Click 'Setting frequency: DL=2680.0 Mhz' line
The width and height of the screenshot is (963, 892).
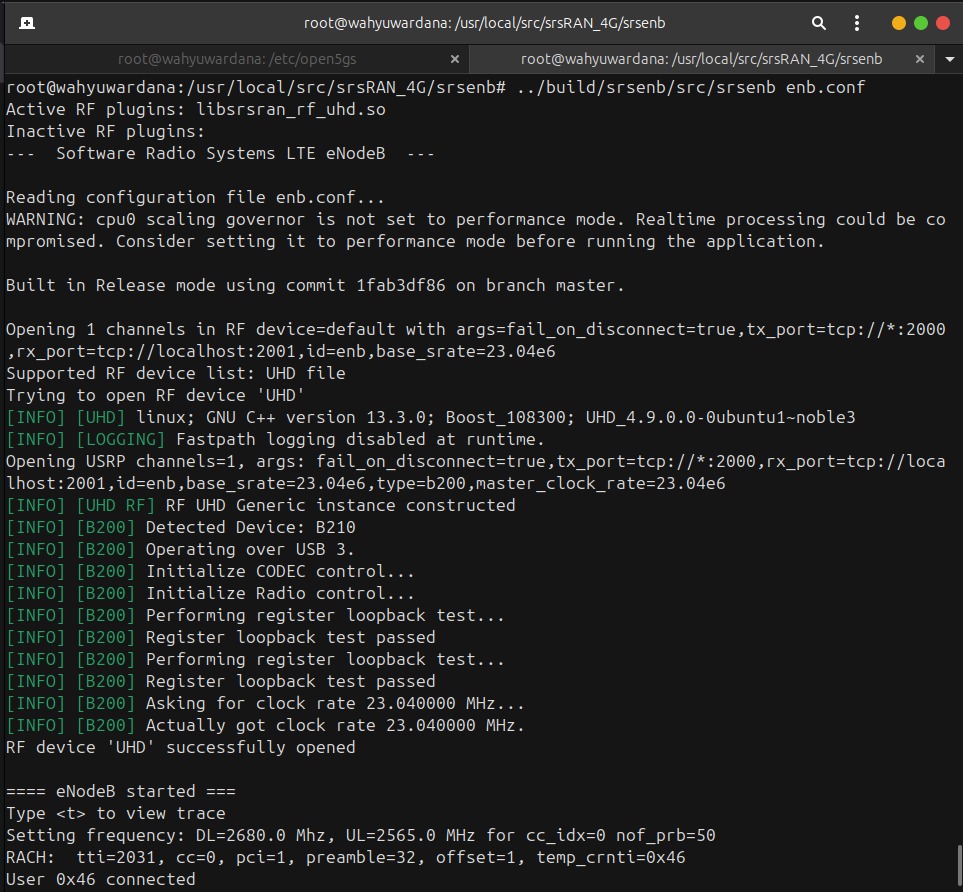click(x=361, y=835)
